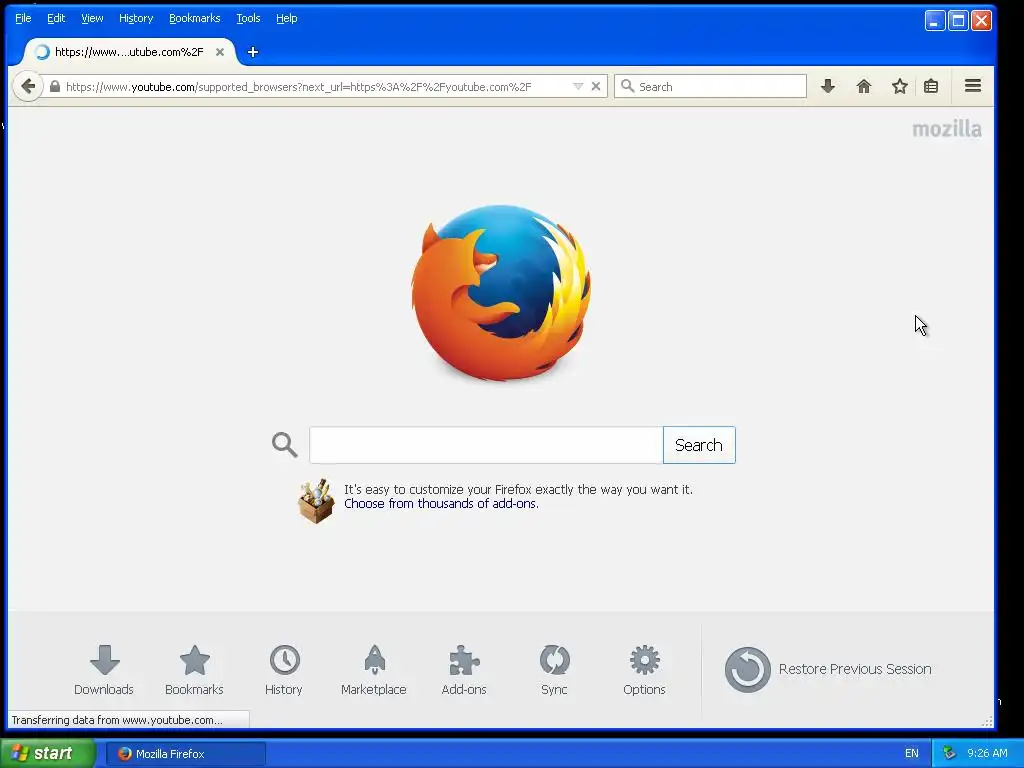Minimize the Firefox window
This screenshot has height=768, width=1024.
935,21
